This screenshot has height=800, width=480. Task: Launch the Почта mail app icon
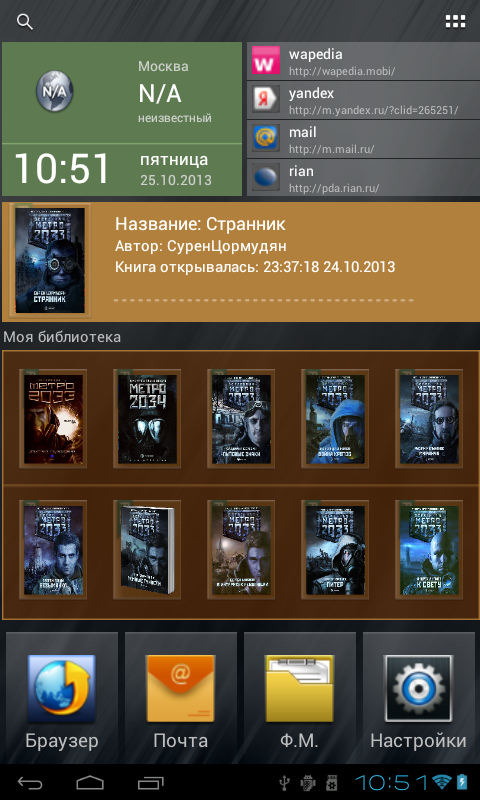[x=181, y=688]
